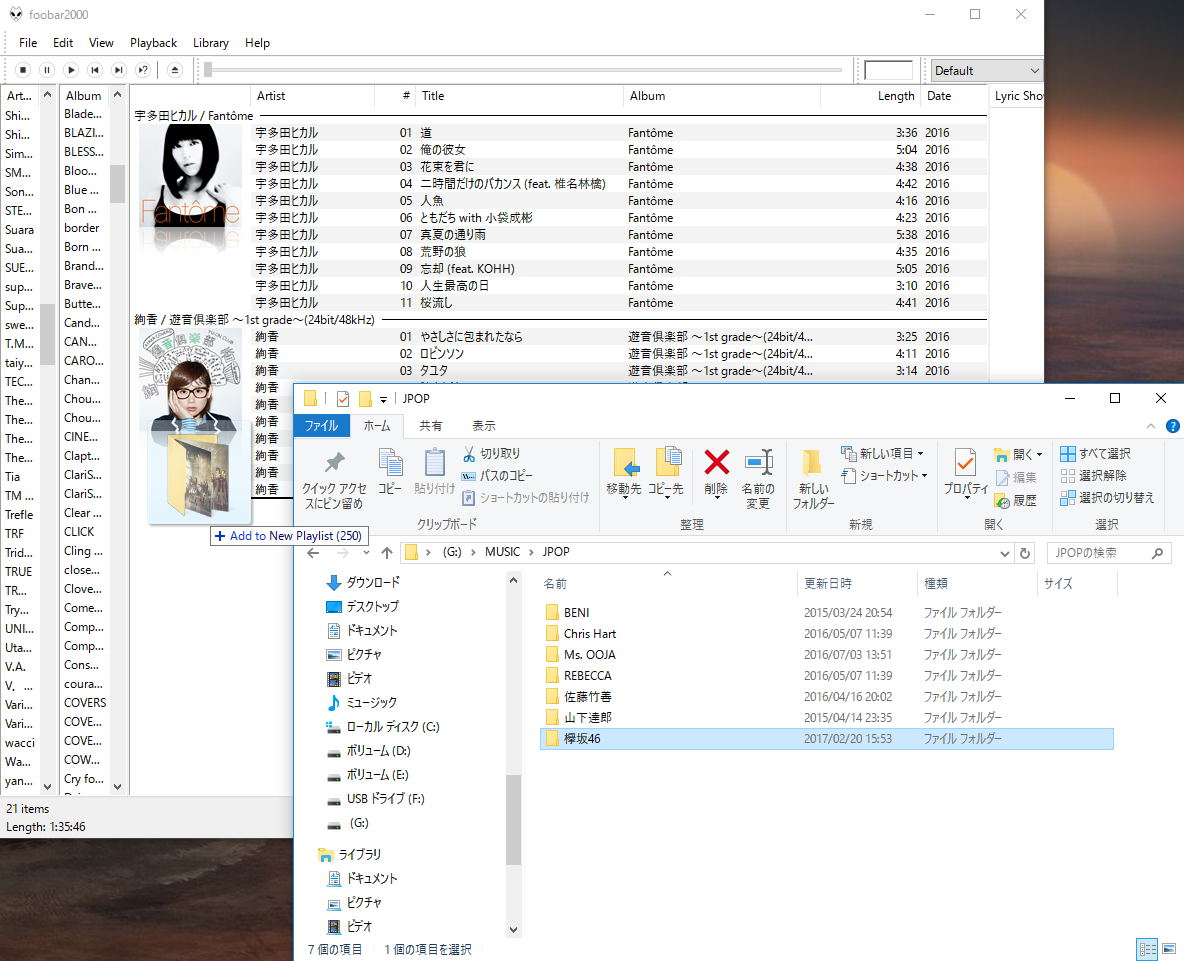
Task: Select Suara in the artist list
Action: (x=20, y=229)
